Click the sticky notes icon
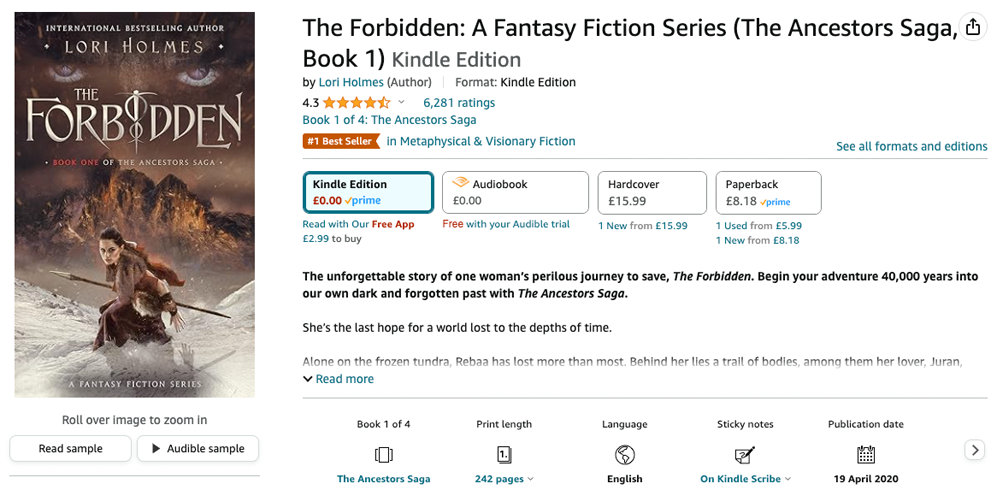 [745, 455]
